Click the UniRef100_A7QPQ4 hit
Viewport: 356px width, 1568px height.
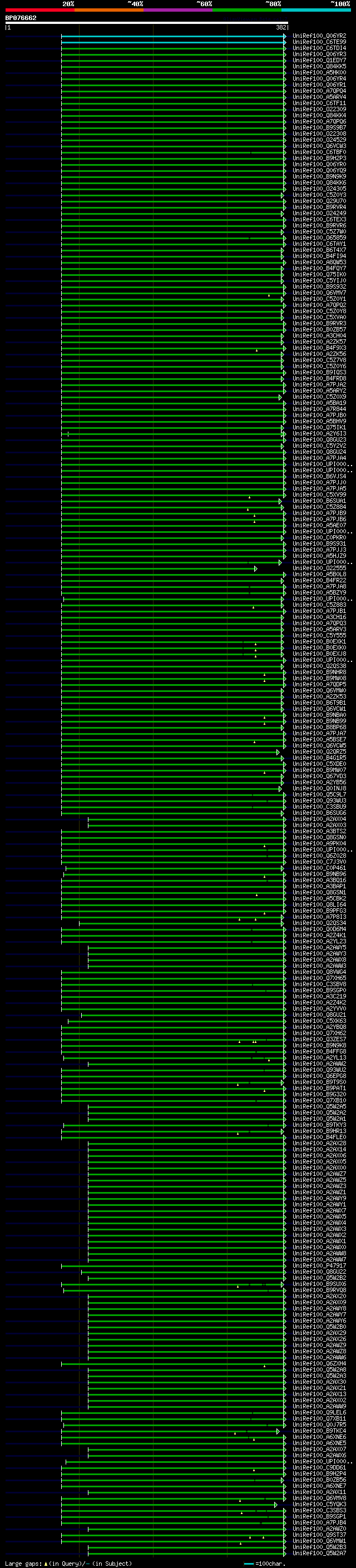click(319, 91)
